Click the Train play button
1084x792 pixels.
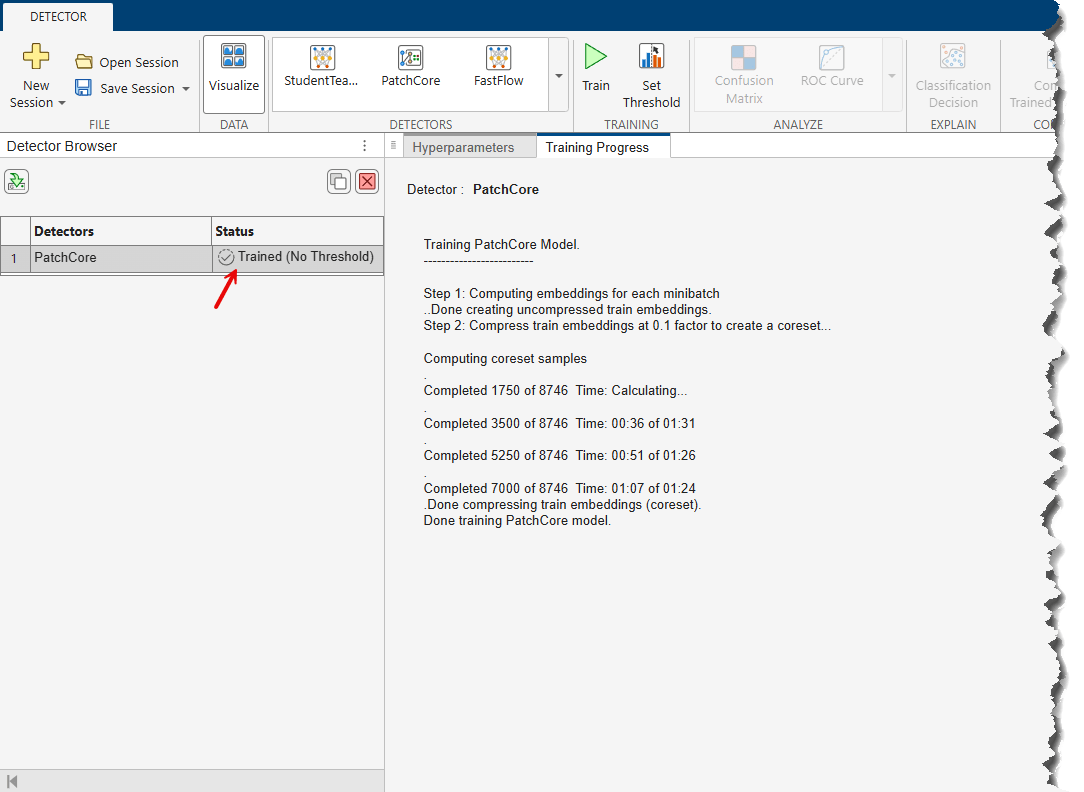[x=595, y=68]
